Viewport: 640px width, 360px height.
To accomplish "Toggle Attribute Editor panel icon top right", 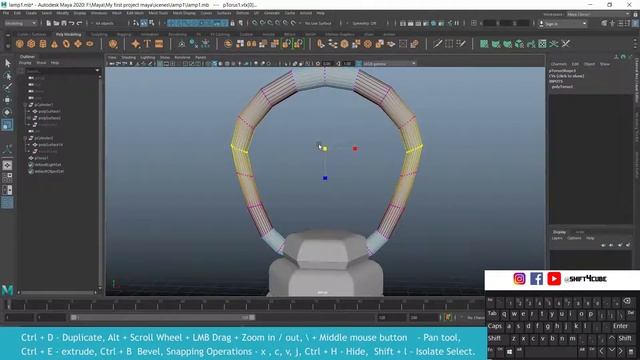I will pyautogui.click(x=620, y=24).
